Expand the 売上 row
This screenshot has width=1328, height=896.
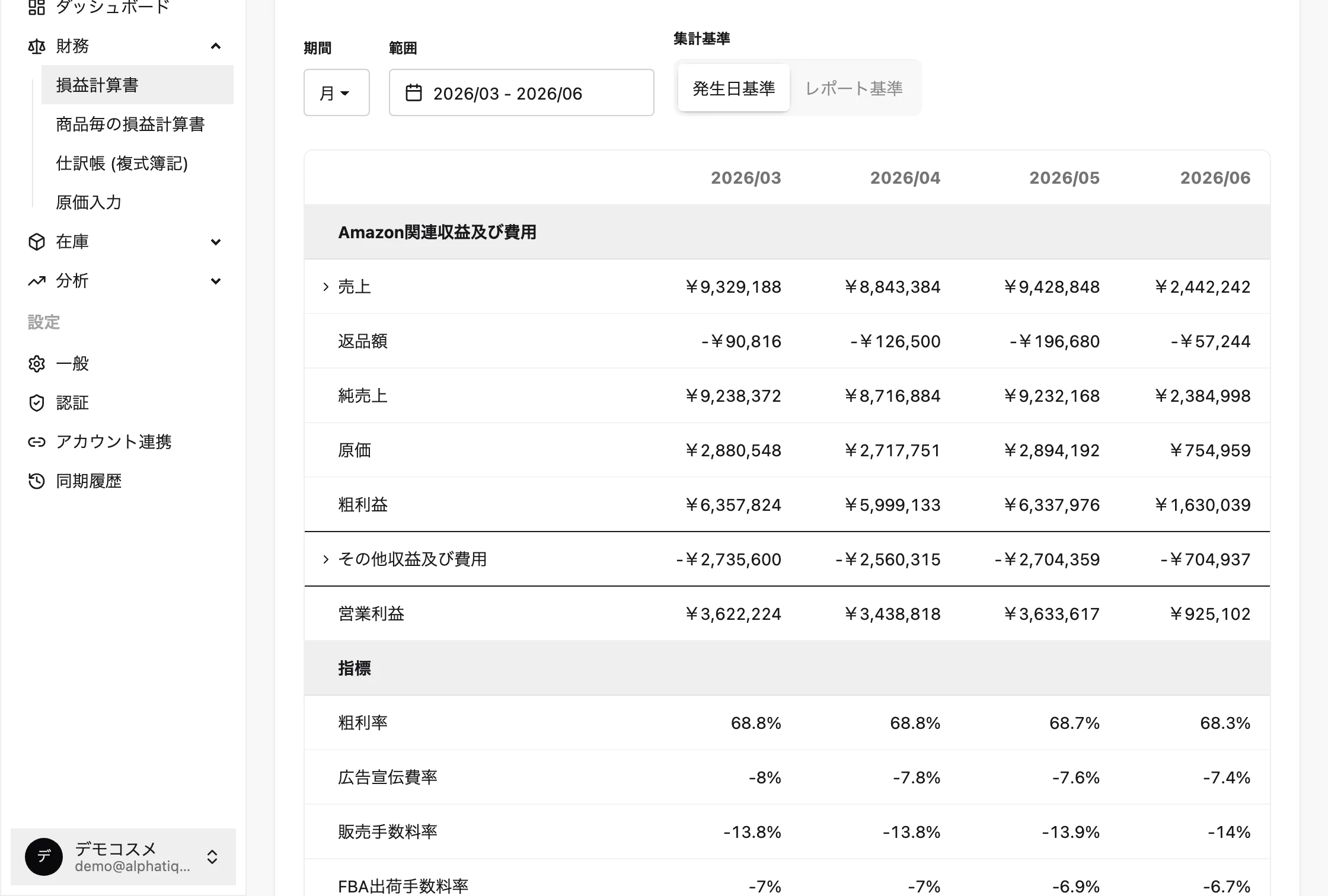coord(325,287)
